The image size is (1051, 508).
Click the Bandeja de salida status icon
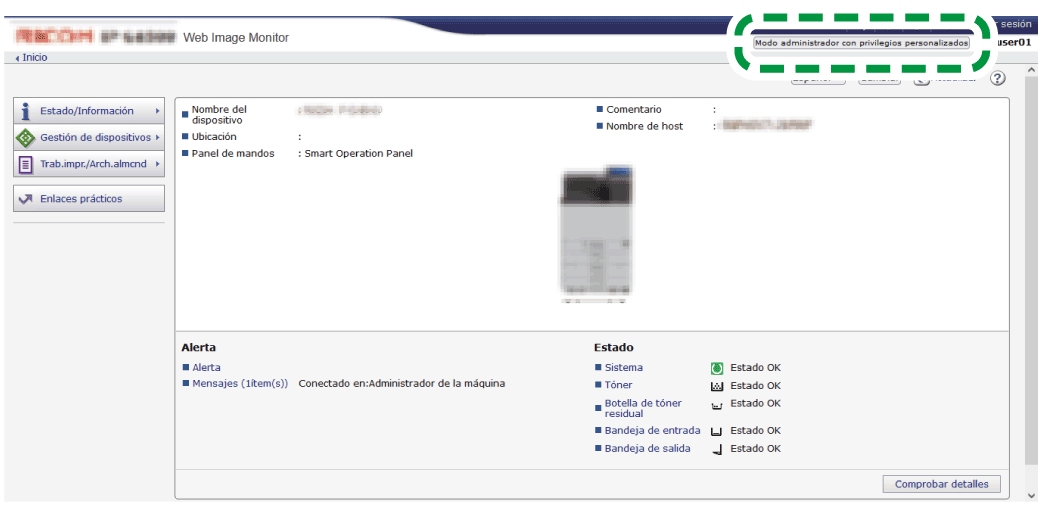[x=716, y=449]
